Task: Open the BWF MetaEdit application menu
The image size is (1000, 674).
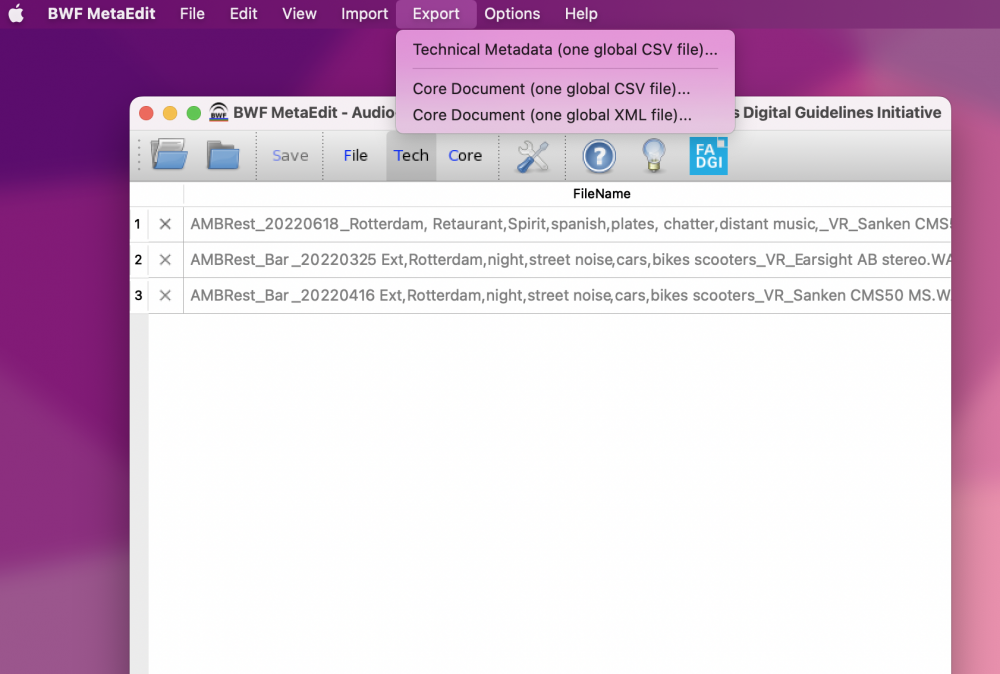Action: point(101,13)
